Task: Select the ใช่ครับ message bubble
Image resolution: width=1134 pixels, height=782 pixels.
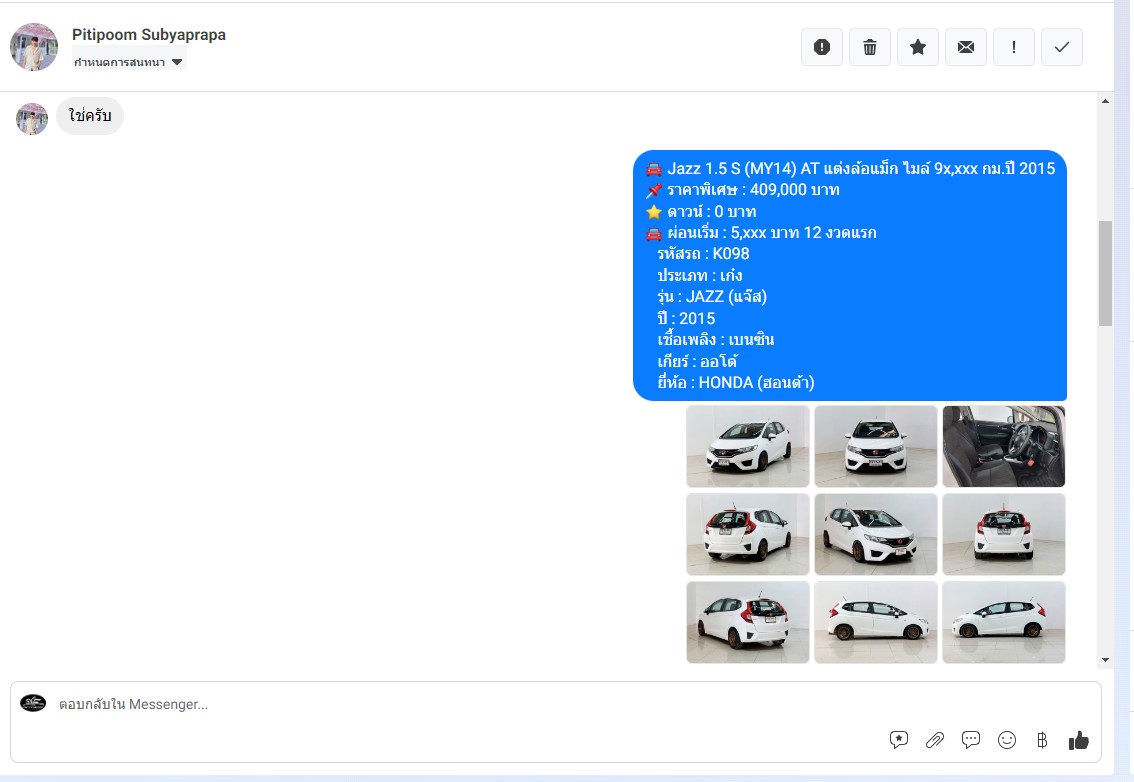Action: [90, 116]
